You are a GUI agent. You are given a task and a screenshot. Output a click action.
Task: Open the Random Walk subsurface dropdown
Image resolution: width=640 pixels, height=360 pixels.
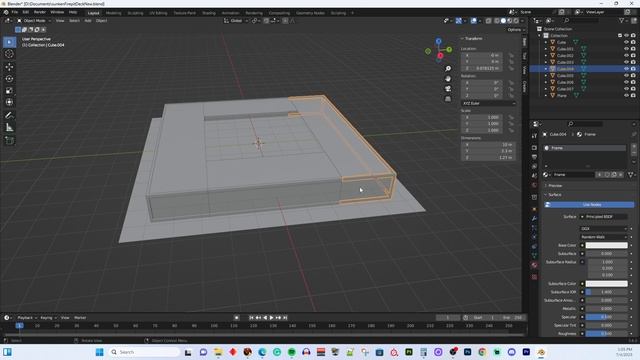604,237
